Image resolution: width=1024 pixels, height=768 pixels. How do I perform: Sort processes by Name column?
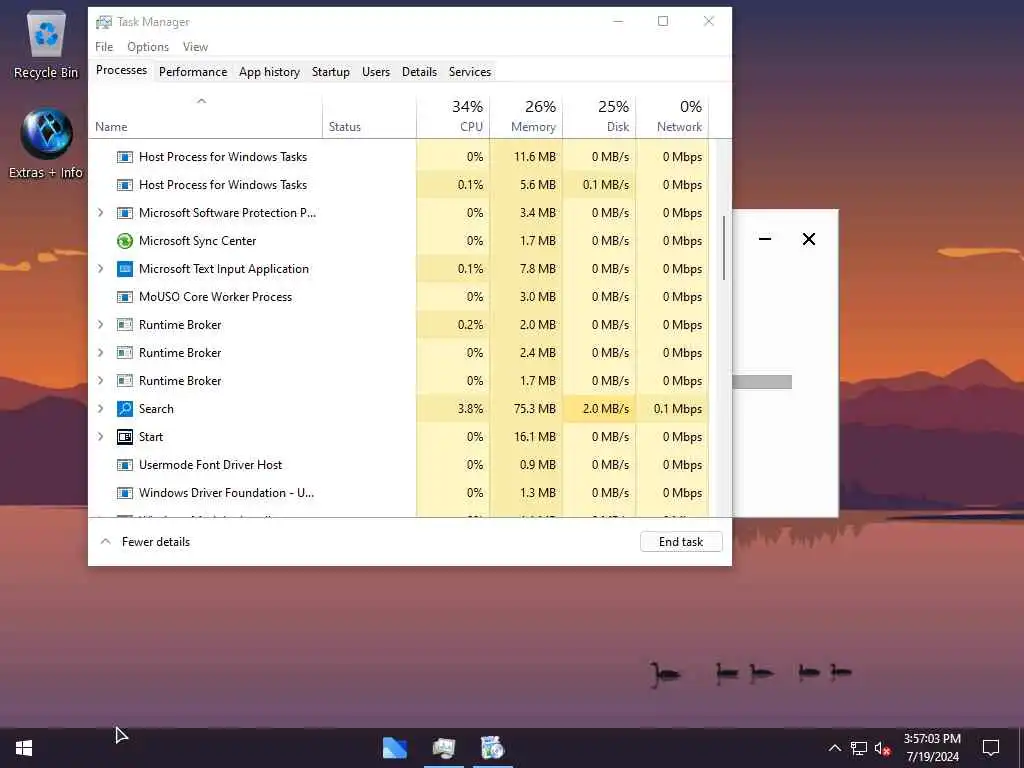(205, 117)
